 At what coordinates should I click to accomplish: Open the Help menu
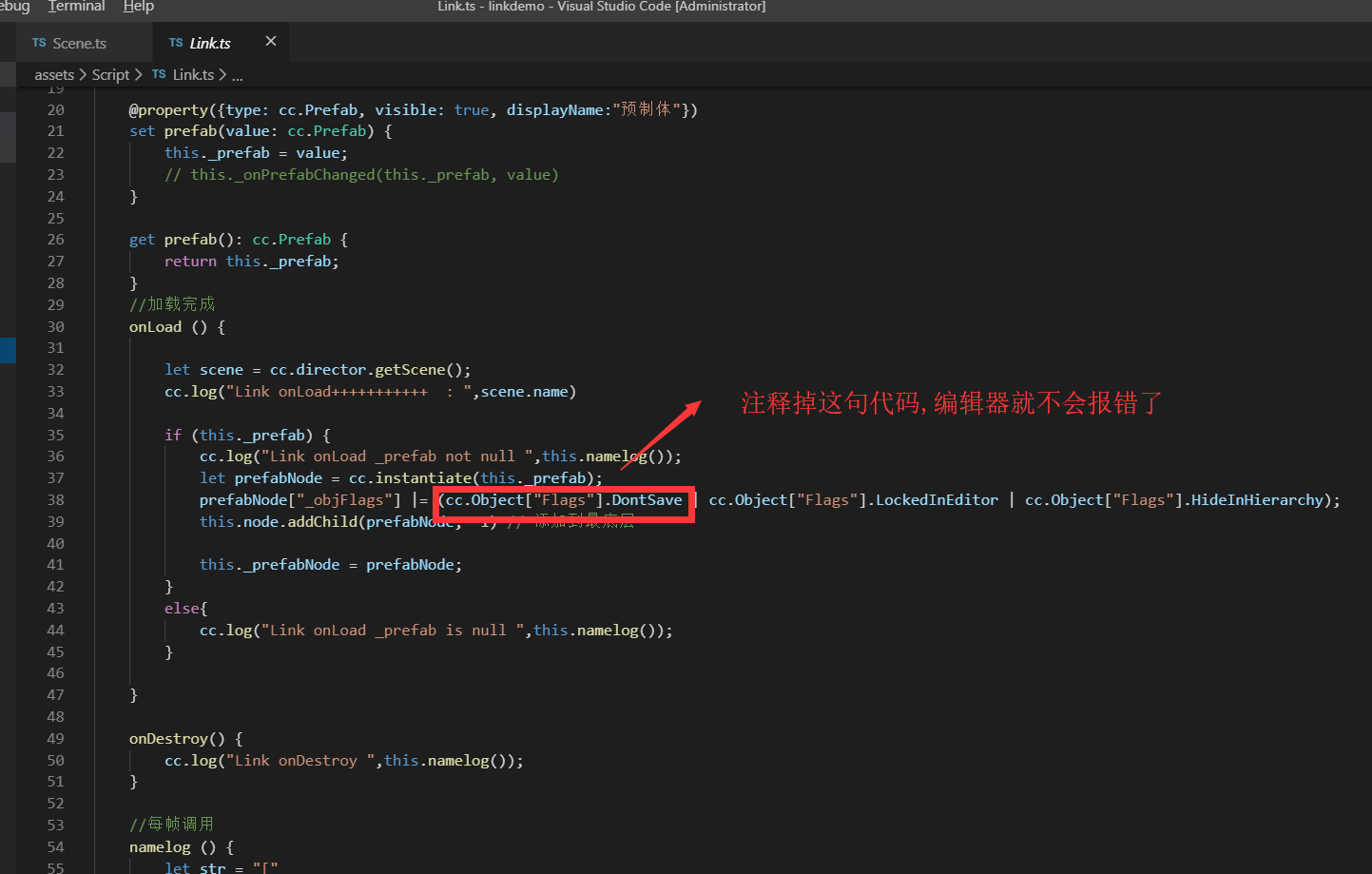138,7
